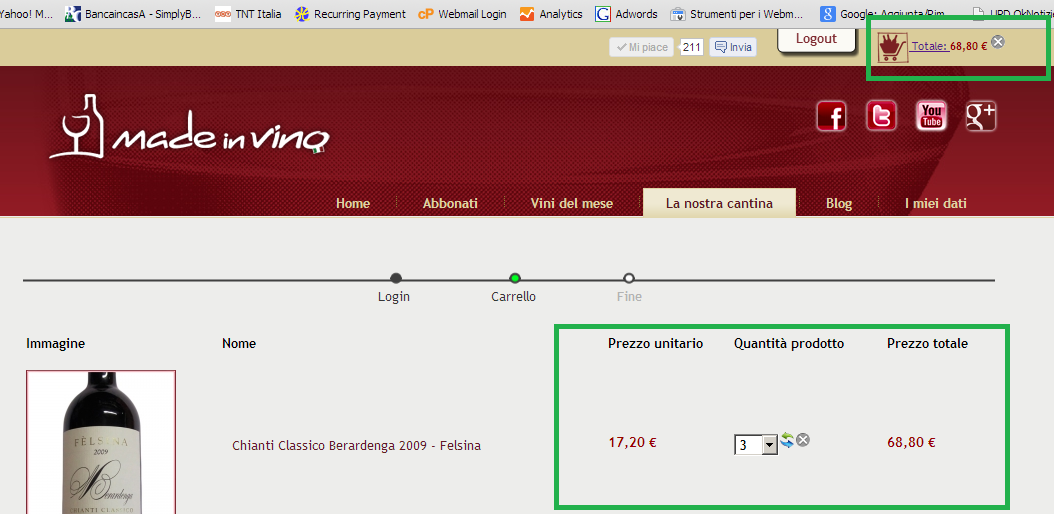
Task: Click the Login step marker
Action: [x=395, y=278]
